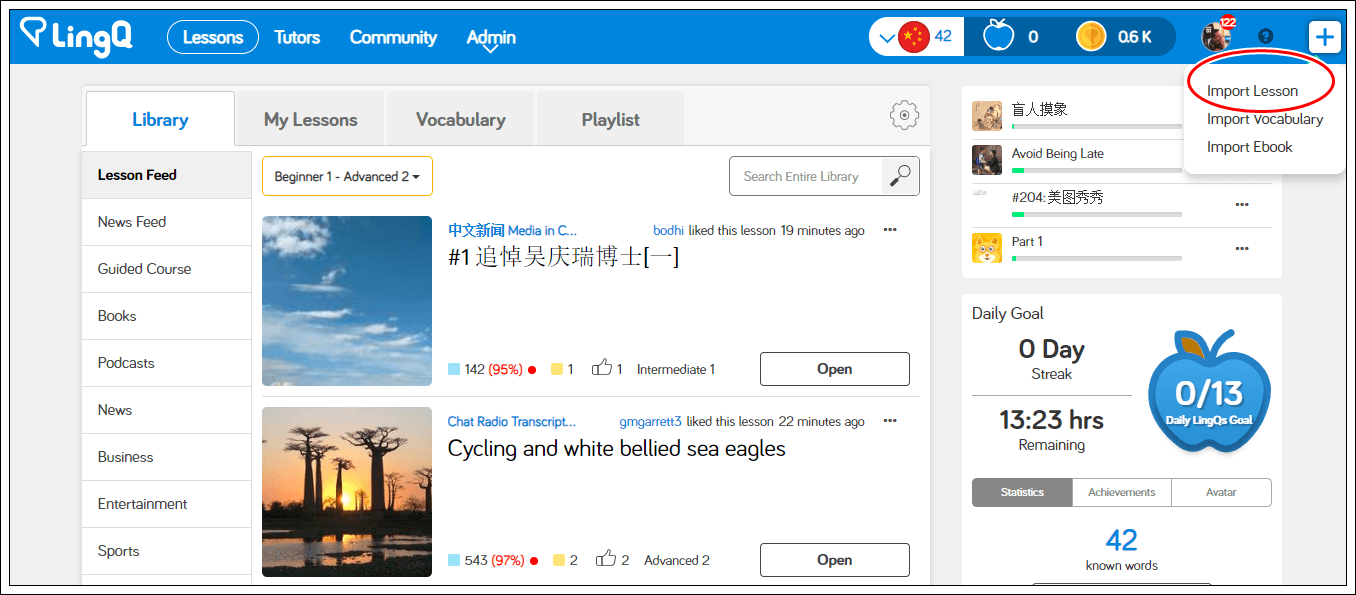Viewport: 1356px width, 595px height.
Task: Click the search magnifying glass icon
Action: click(900, 176)
